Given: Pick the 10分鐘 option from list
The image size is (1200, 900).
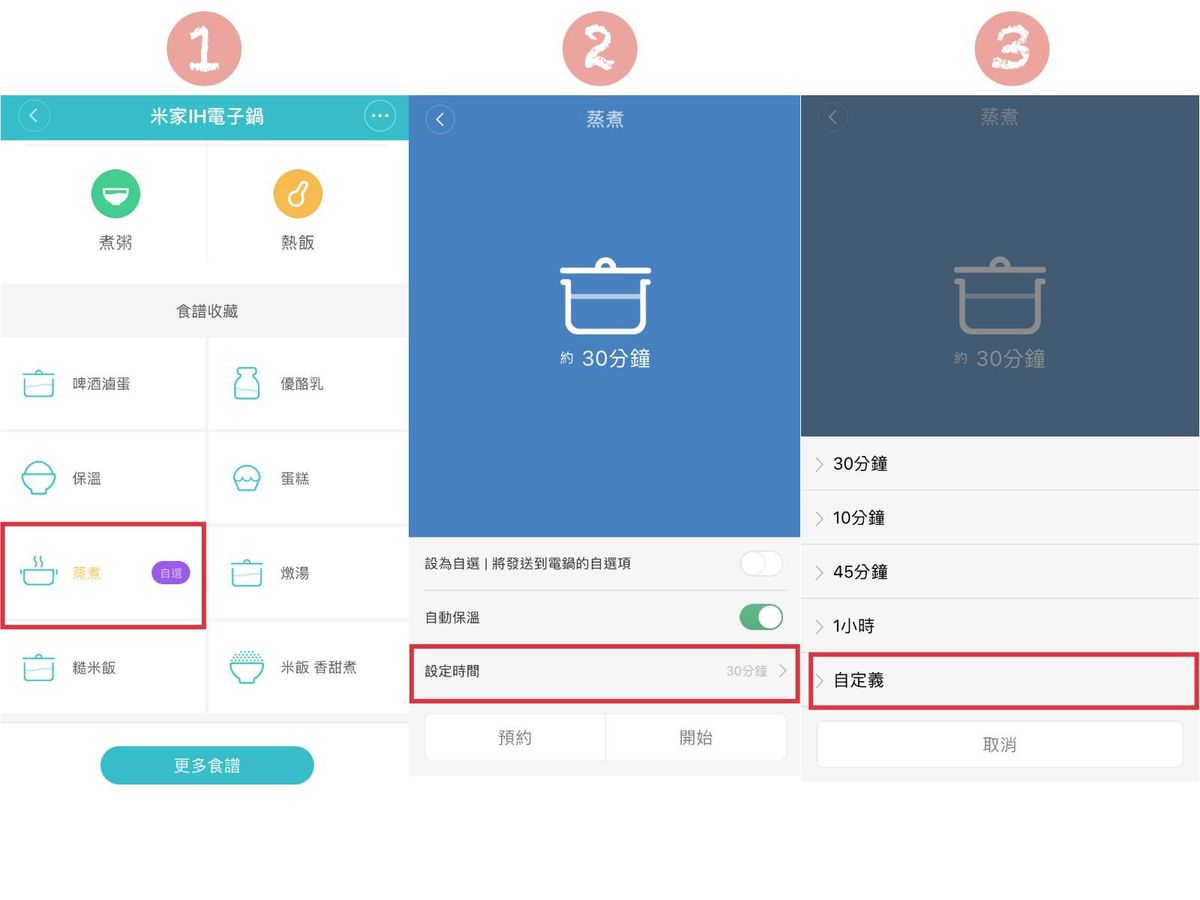Looking at the screenshot, I should pyautogui.click(x=1000, y=518).
